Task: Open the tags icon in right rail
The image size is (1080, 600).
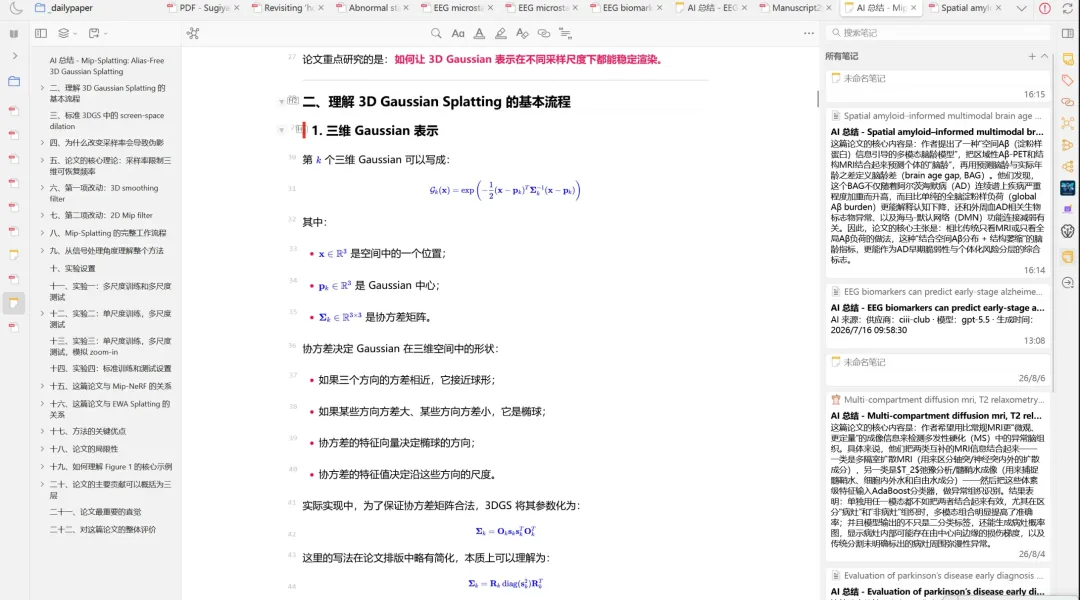Action: pos(1068,81)
